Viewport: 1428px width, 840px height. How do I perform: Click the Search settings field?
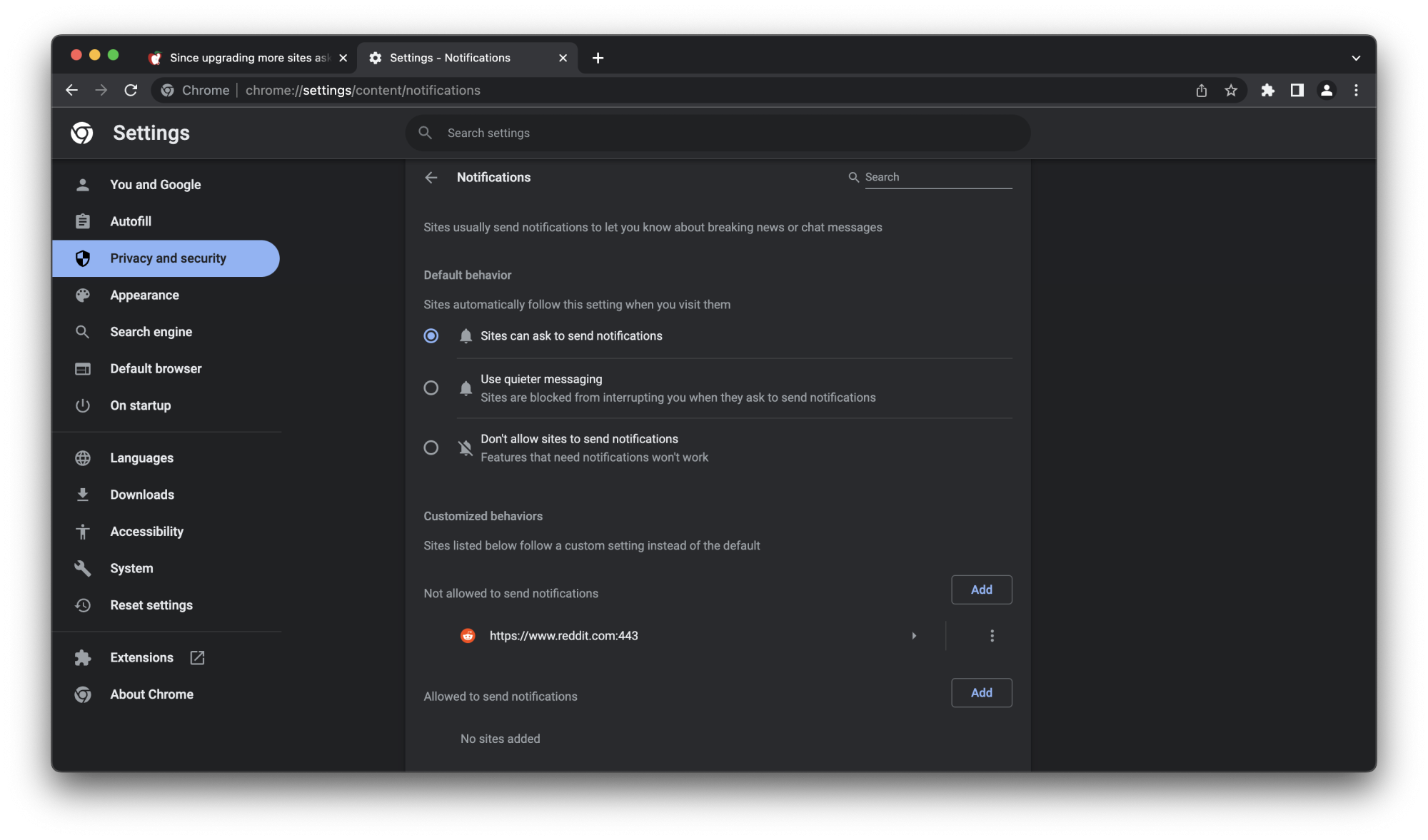718,133
